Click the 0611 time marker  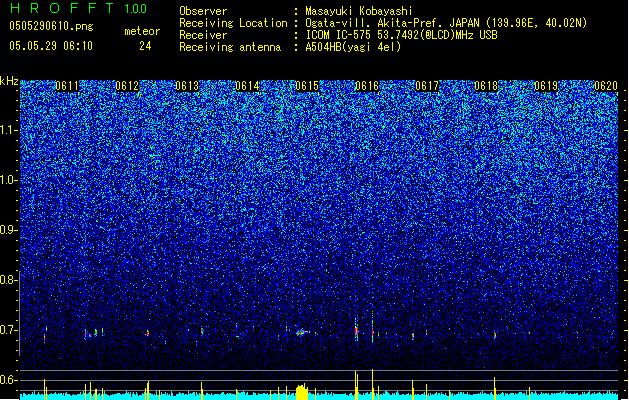67,86
